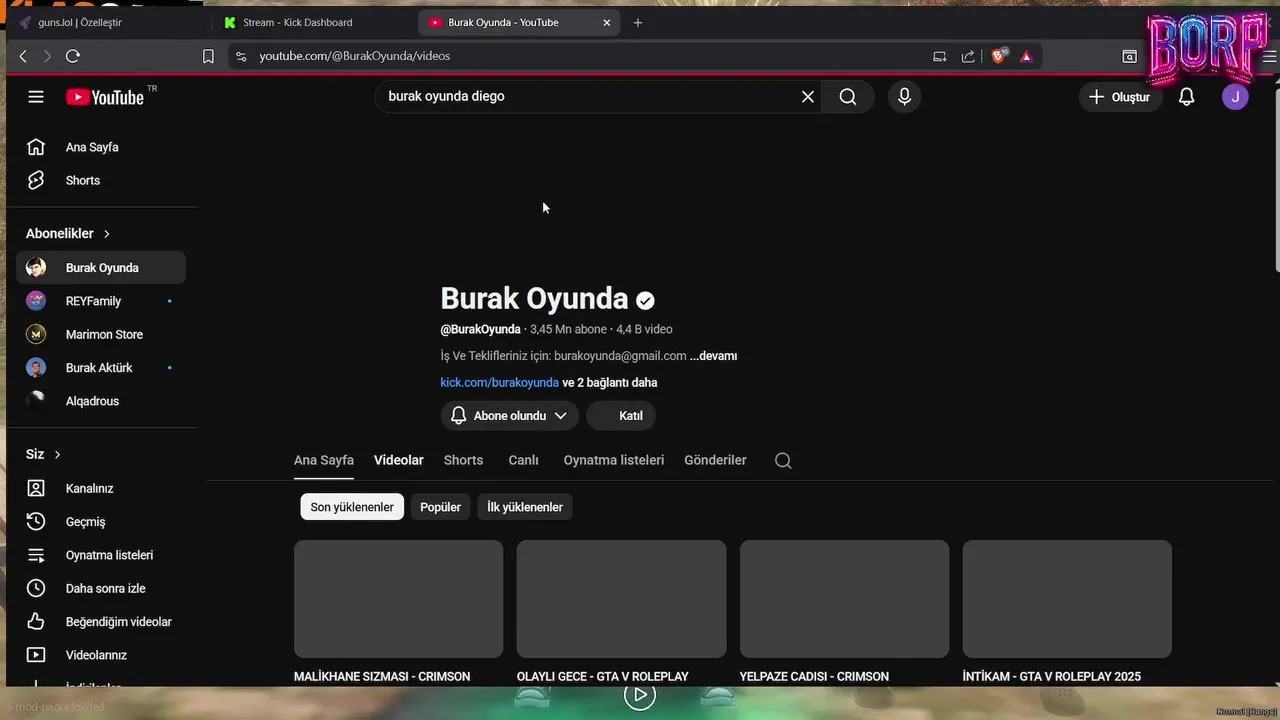
Task: Open the channel Ana Sayfa tab
Action: (x=324, y=460)
